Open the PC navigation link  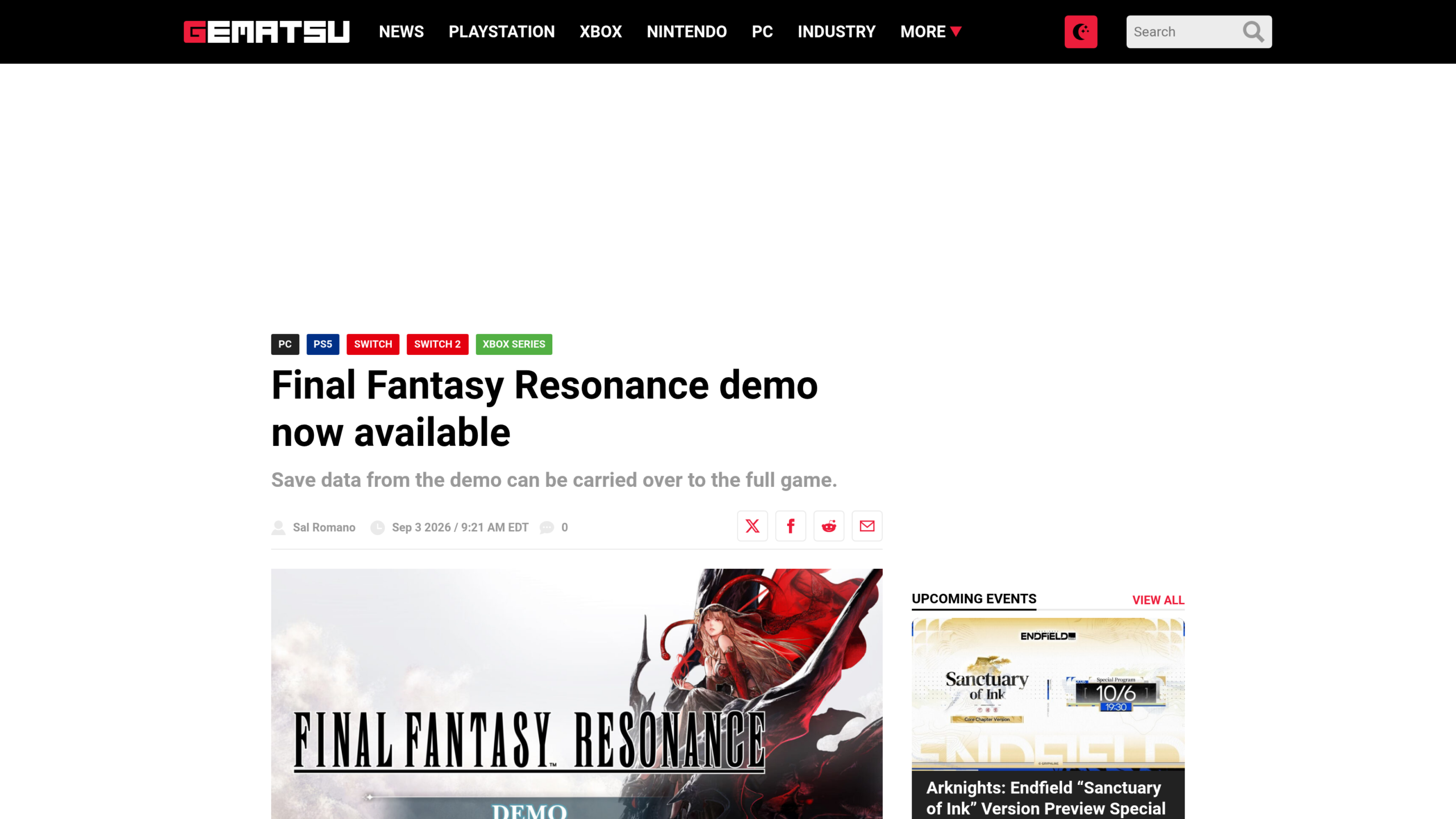762,32
